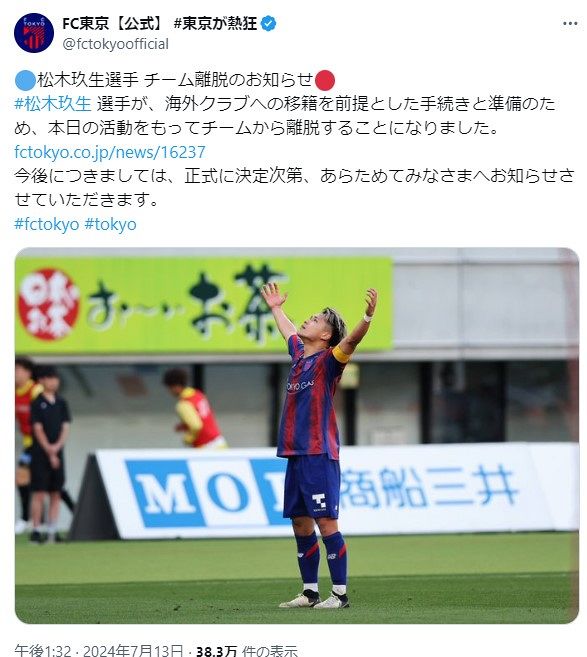Open the #fctokyo hashtag
The image size is (587, 657).
(x=47, y=224)
